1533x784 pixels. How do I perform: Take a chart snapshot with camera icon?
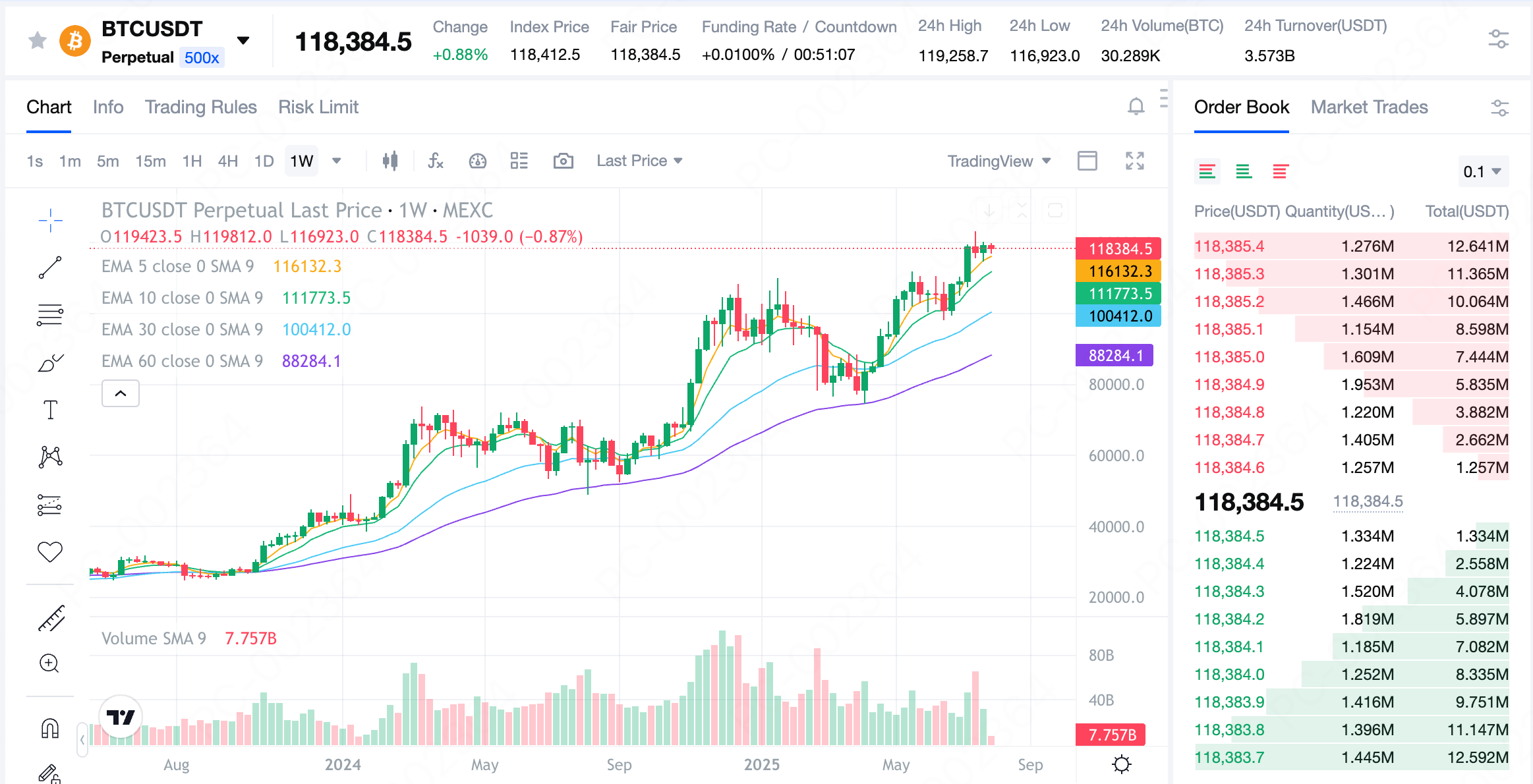(x=563, y=161)
